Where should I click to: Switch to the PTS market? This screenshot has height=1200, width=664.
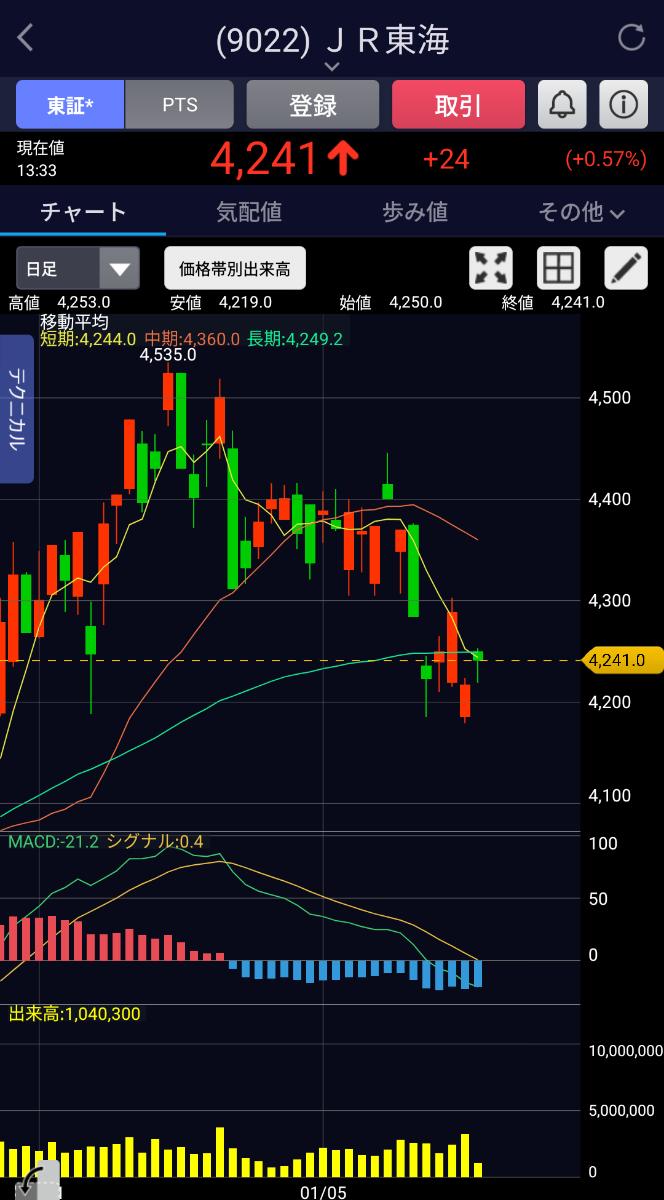pos(180,104)
